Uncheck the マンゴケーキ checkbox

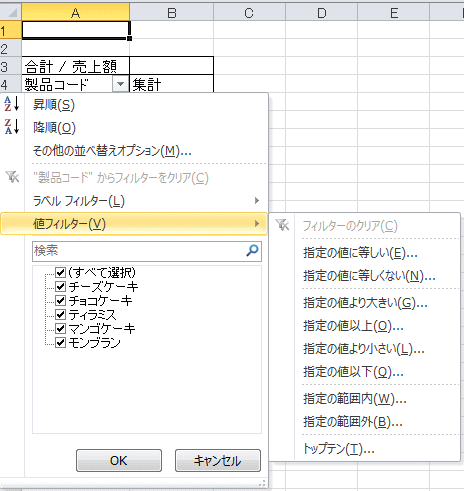[x=60, y=328]
